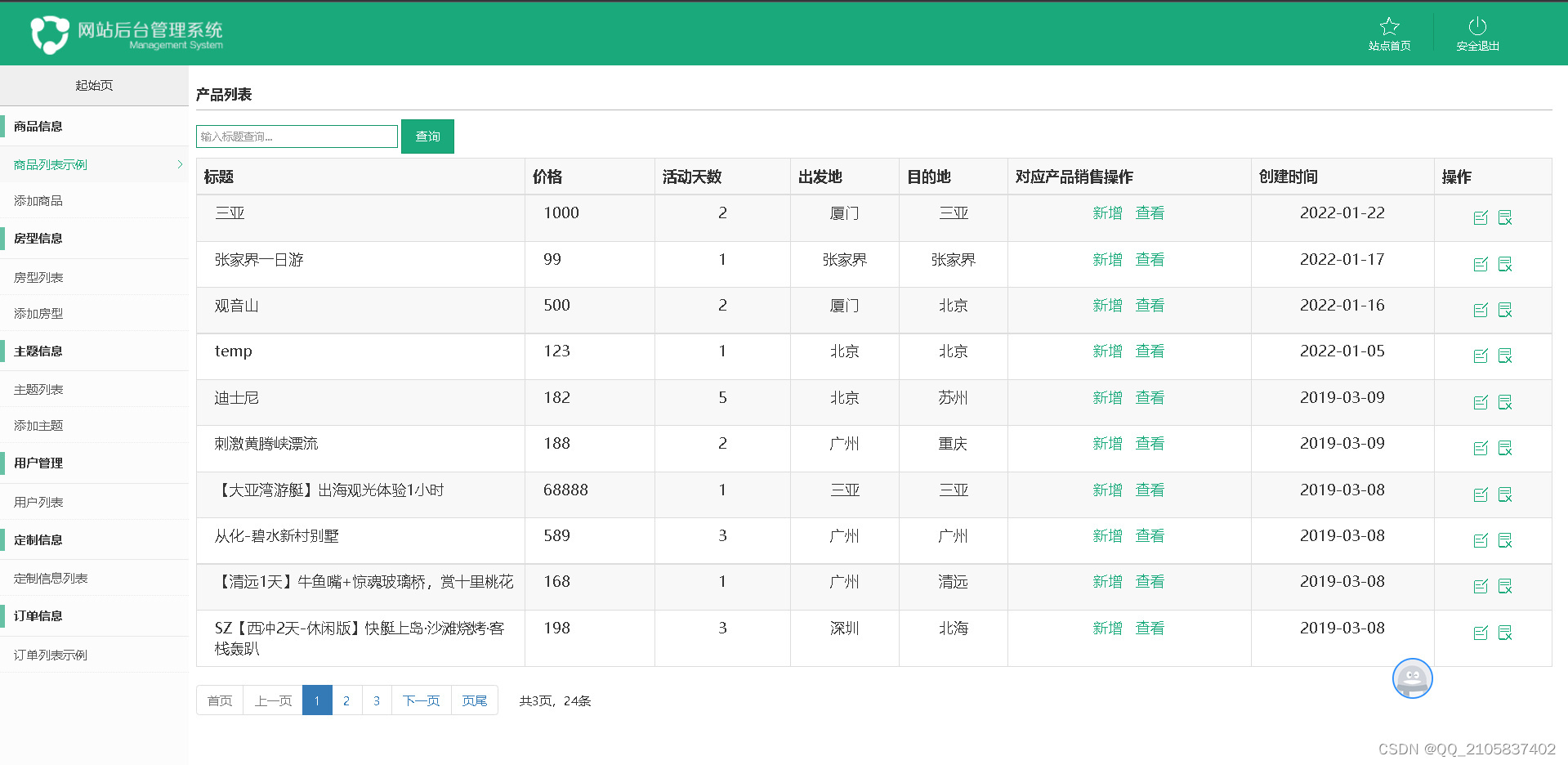Screen dimensions: 1568x765
Task: Delete the 大亚湾游艇 product
Action: 1505,494
